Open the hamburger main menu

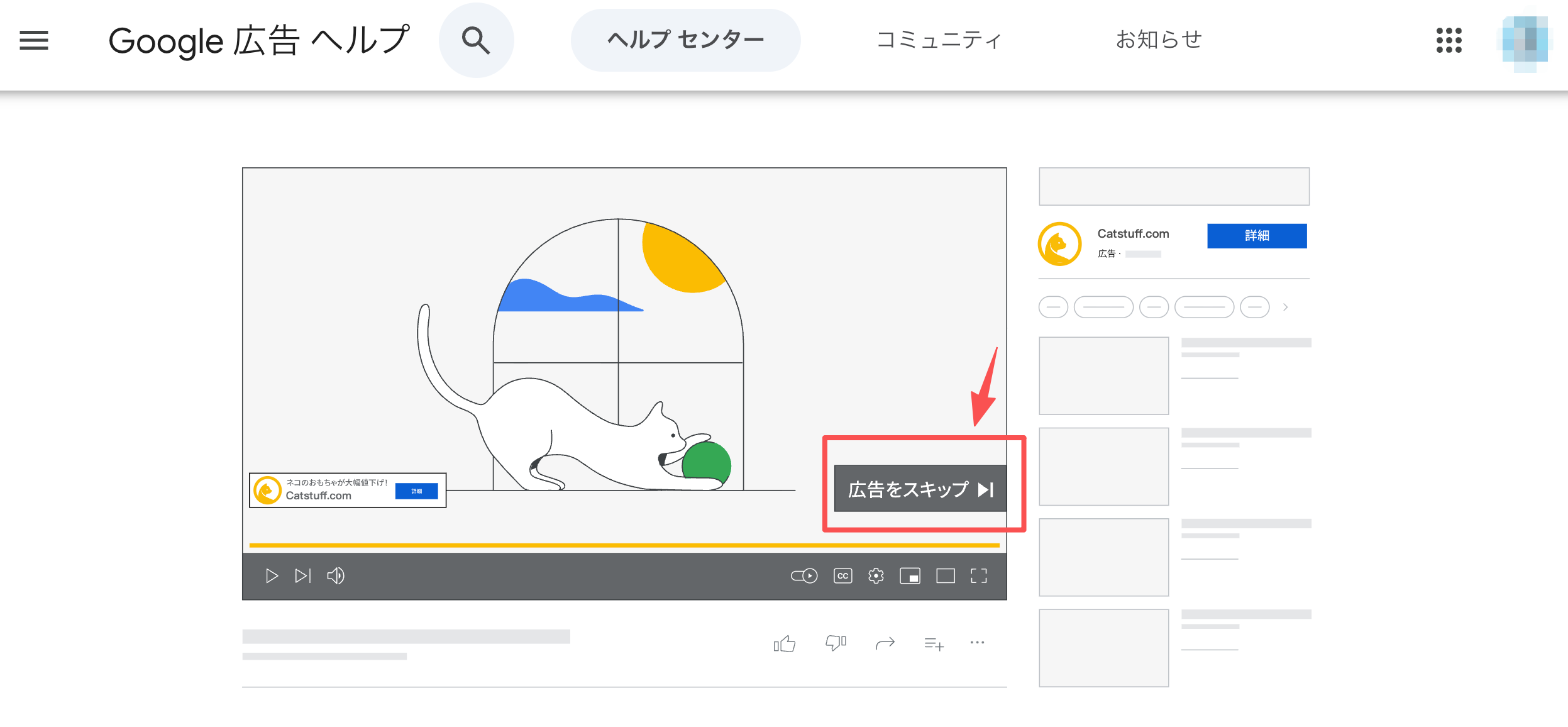point(34,40)
